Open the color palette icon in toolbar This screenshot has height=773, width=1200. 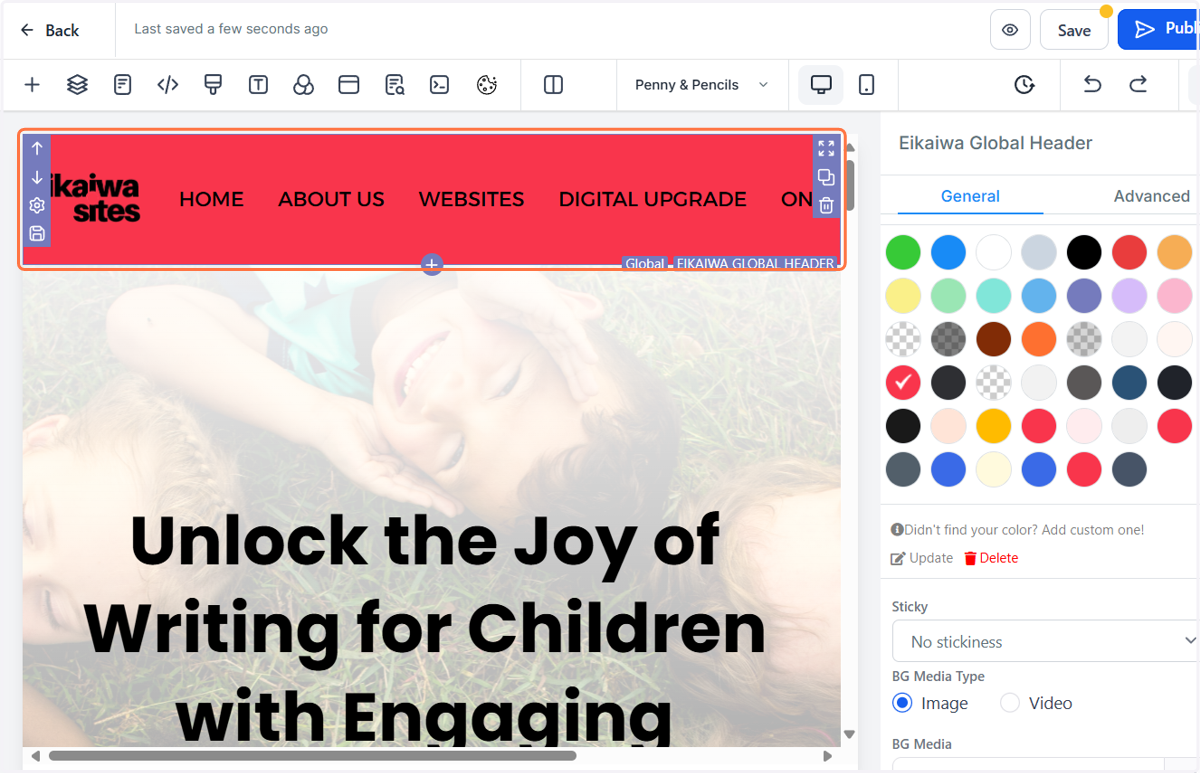point(487,85)
